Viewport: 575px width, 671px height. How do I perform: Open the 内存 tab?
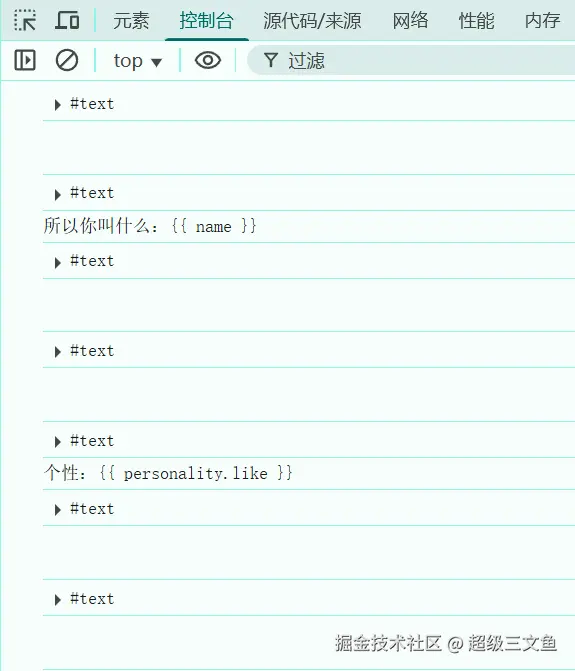coord(542,20)
